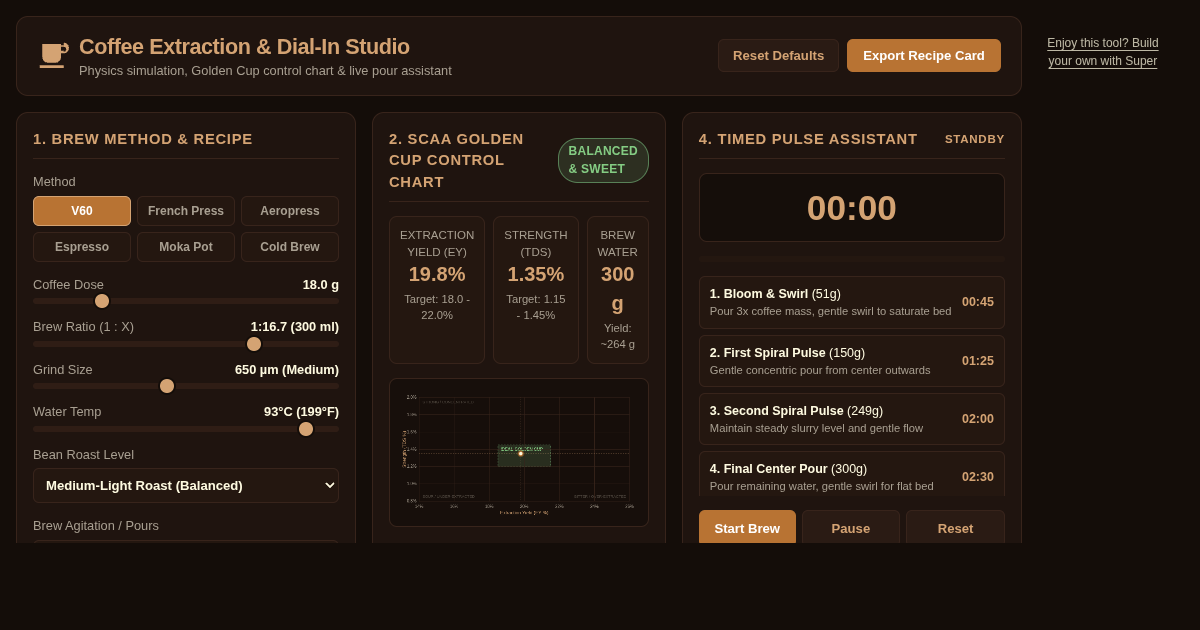Choose the Aeropress method
Viewport: 1200px width, 630px height.
click(290, 211)
